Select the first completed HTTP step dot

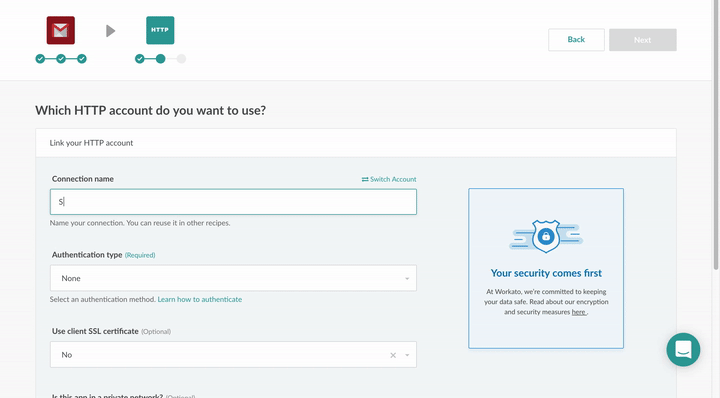click(x=140, y=59)
